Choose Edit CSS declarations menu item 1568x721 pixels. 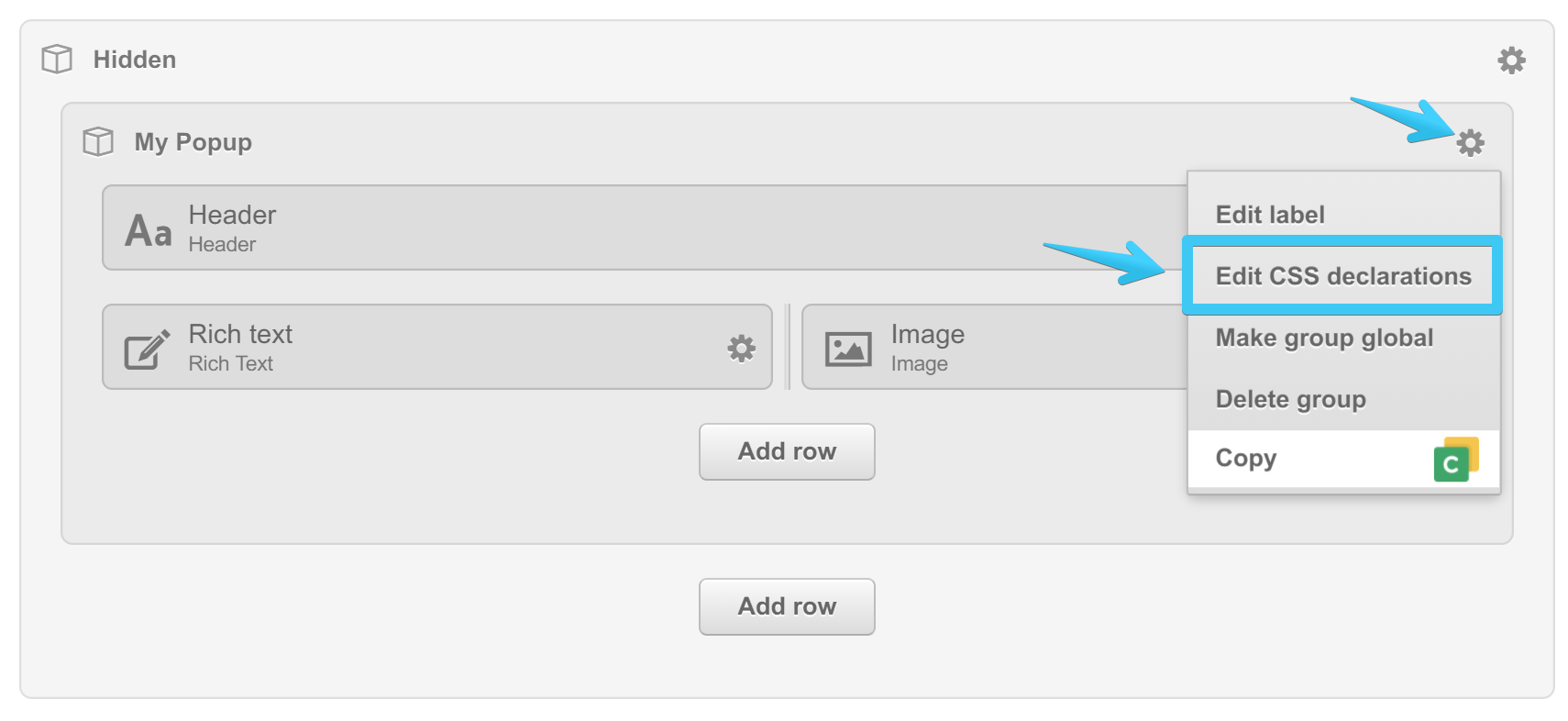1342,276
